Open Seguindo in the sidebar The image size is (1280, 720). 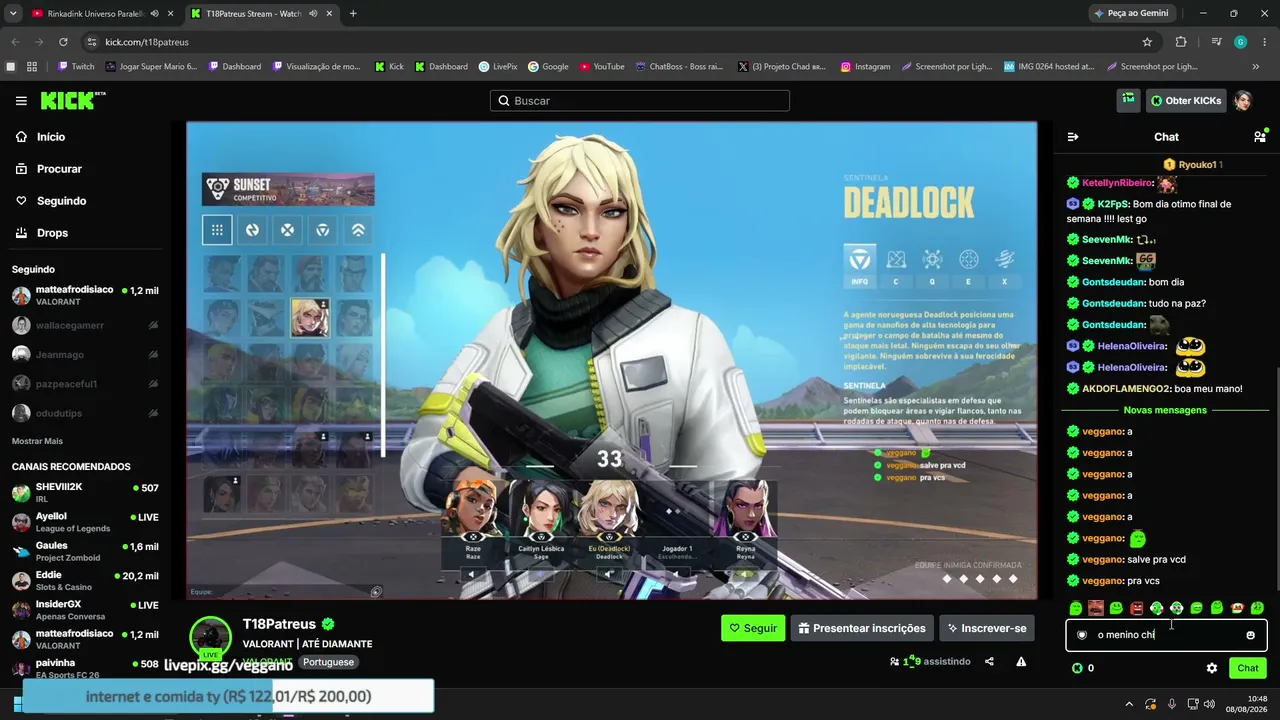[x=51, y=201]
